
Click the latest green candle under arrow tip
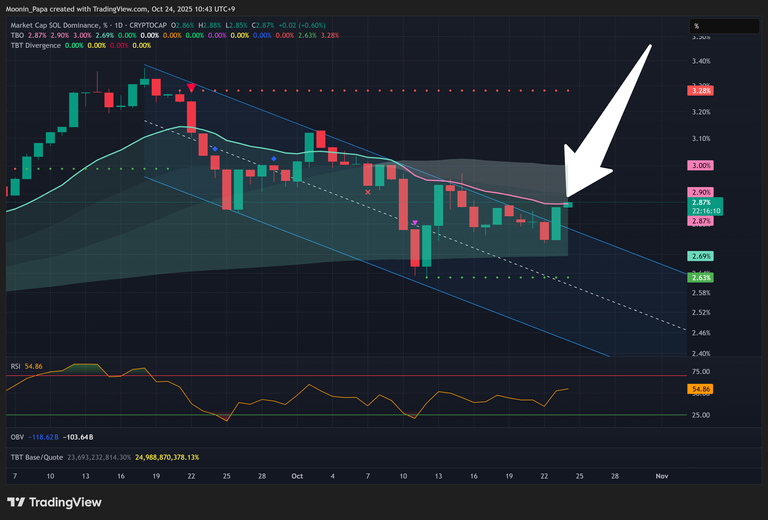[x=568, y=204]
